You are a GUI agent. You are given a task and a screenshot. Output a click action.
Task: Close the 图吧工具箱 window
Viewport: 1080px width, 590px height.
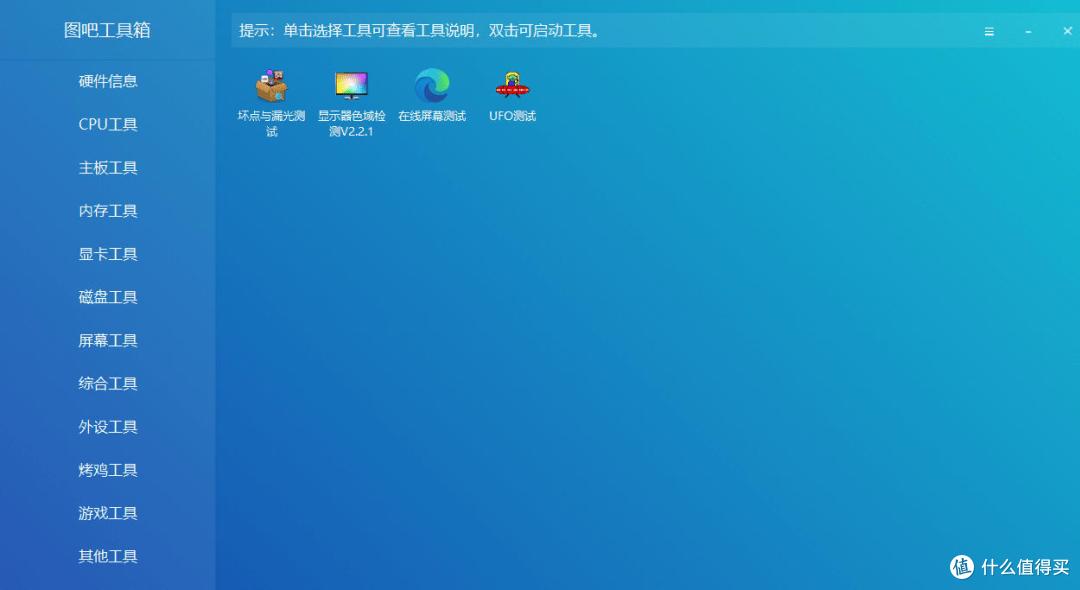(1068, 31)
